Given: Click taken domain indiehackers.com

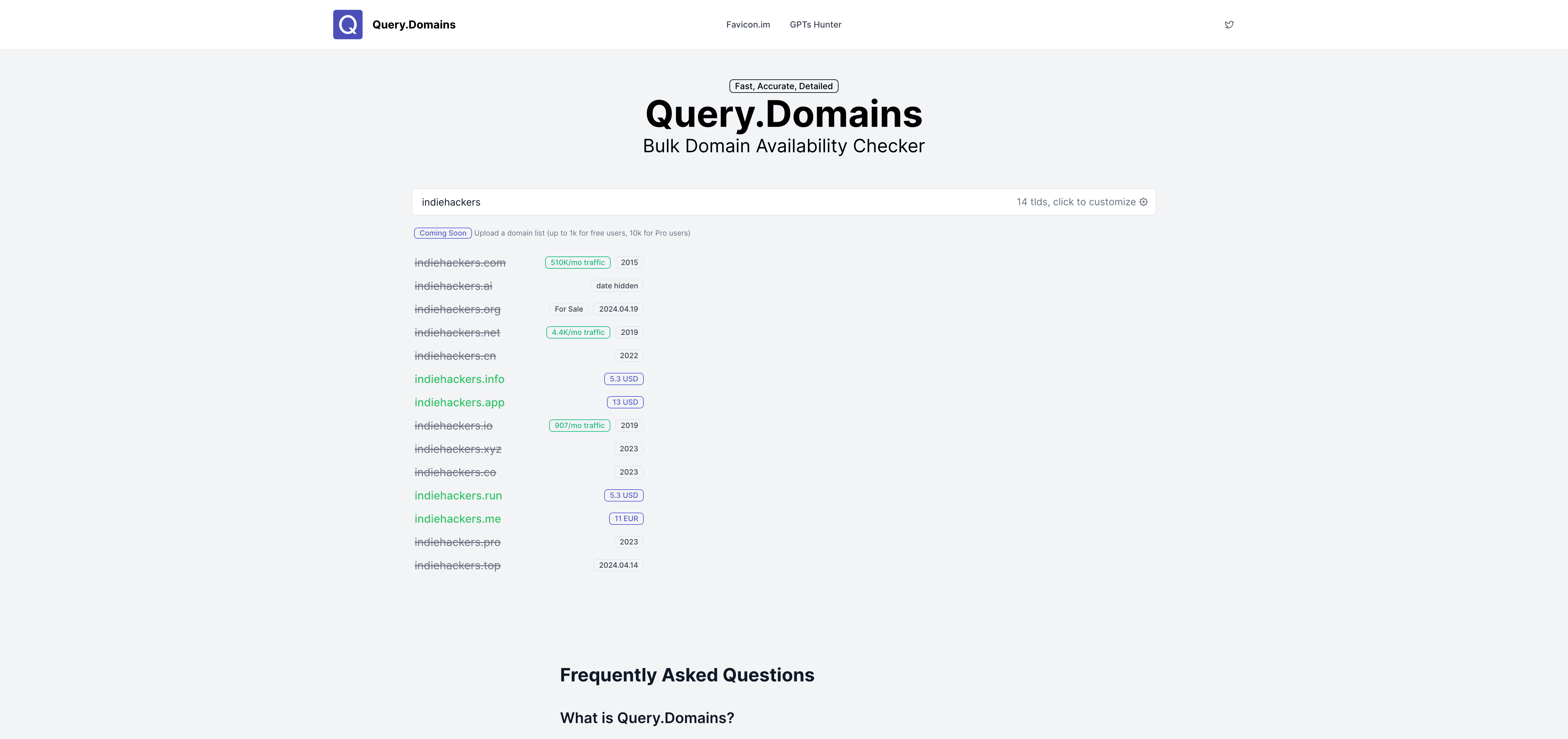Looking at the screenshot, I should coord(460,263).
